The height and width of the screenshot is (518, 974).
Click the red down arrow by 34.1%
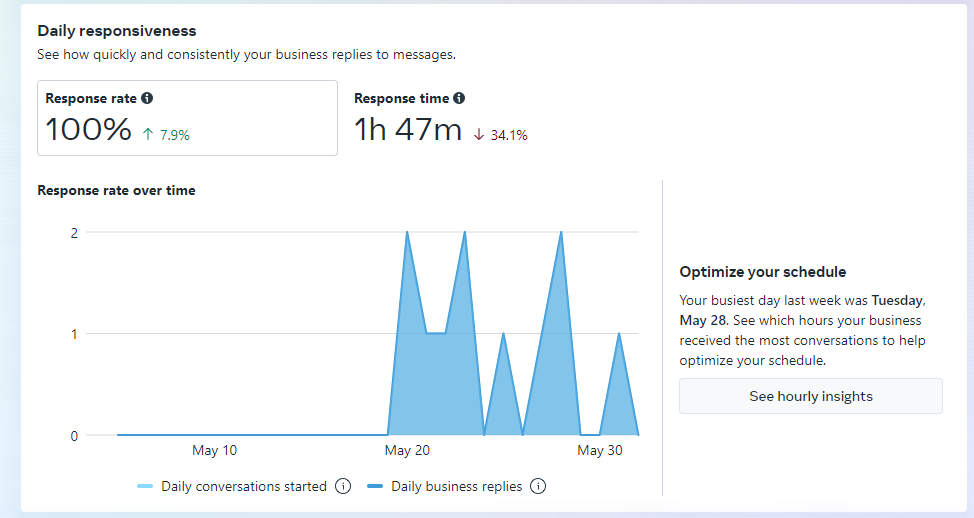[479, 135]
